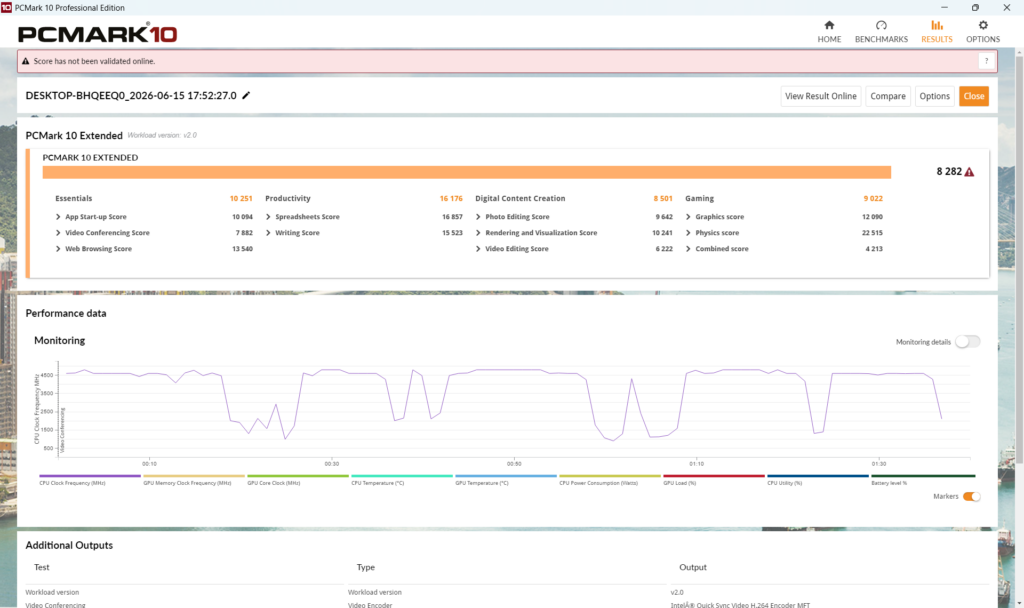Screen dimensions: 1024x608
Task: Select GPU Load legend color
Action: [x=714, y=476]
